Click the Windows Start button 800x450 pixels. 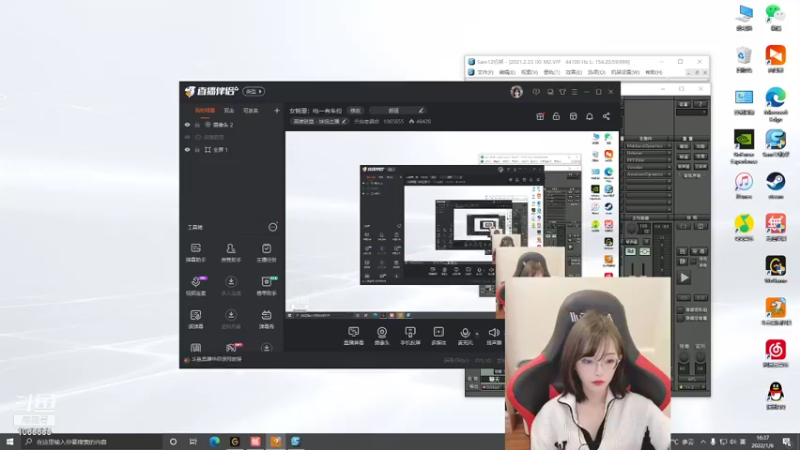click(x=10, y=442)
